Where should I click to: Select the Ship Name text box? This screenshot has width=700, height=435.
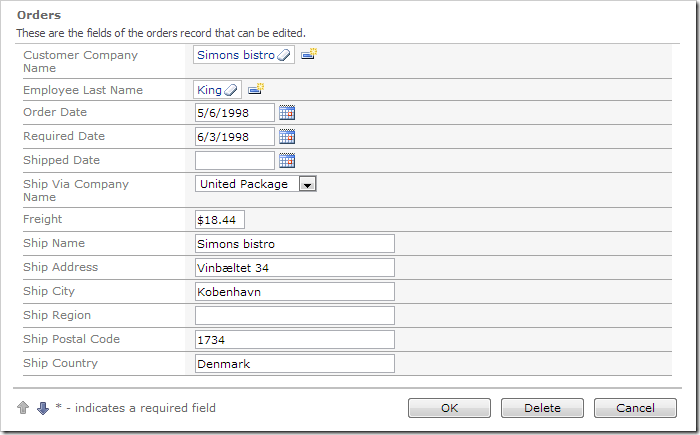coord(295,244)
